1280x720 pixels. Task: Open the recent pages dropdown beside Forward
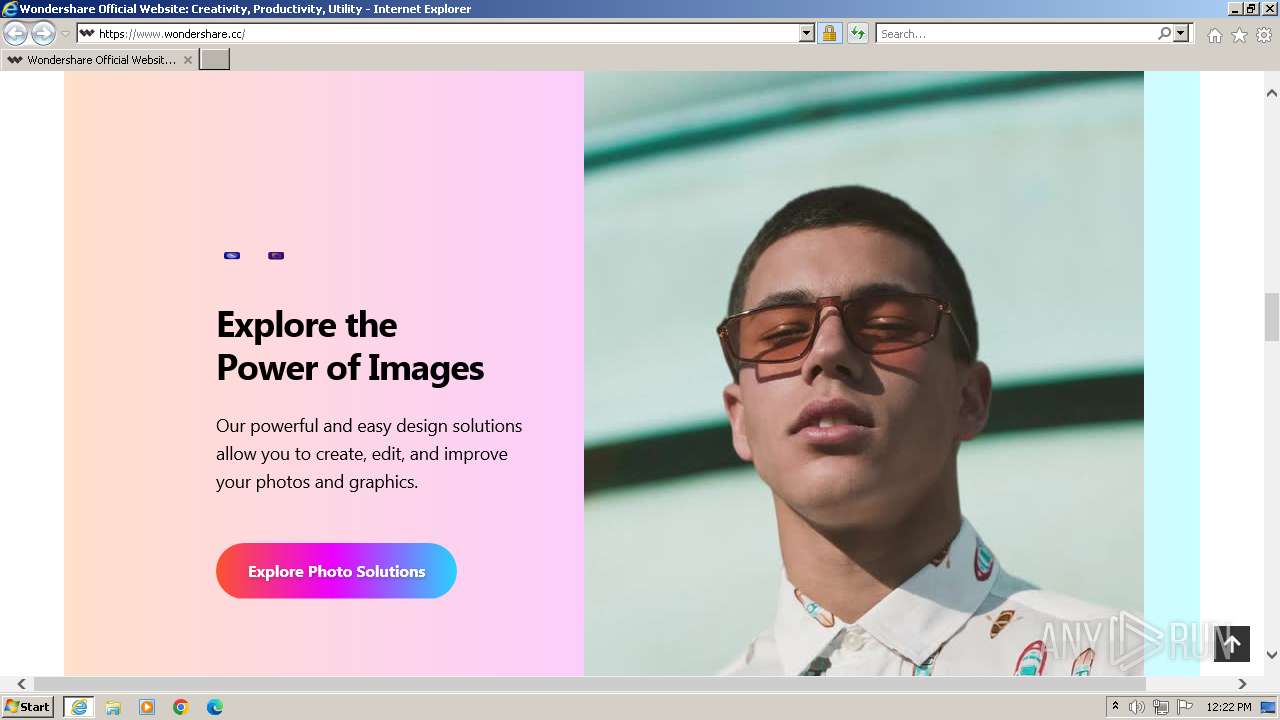tap(65, 34)
